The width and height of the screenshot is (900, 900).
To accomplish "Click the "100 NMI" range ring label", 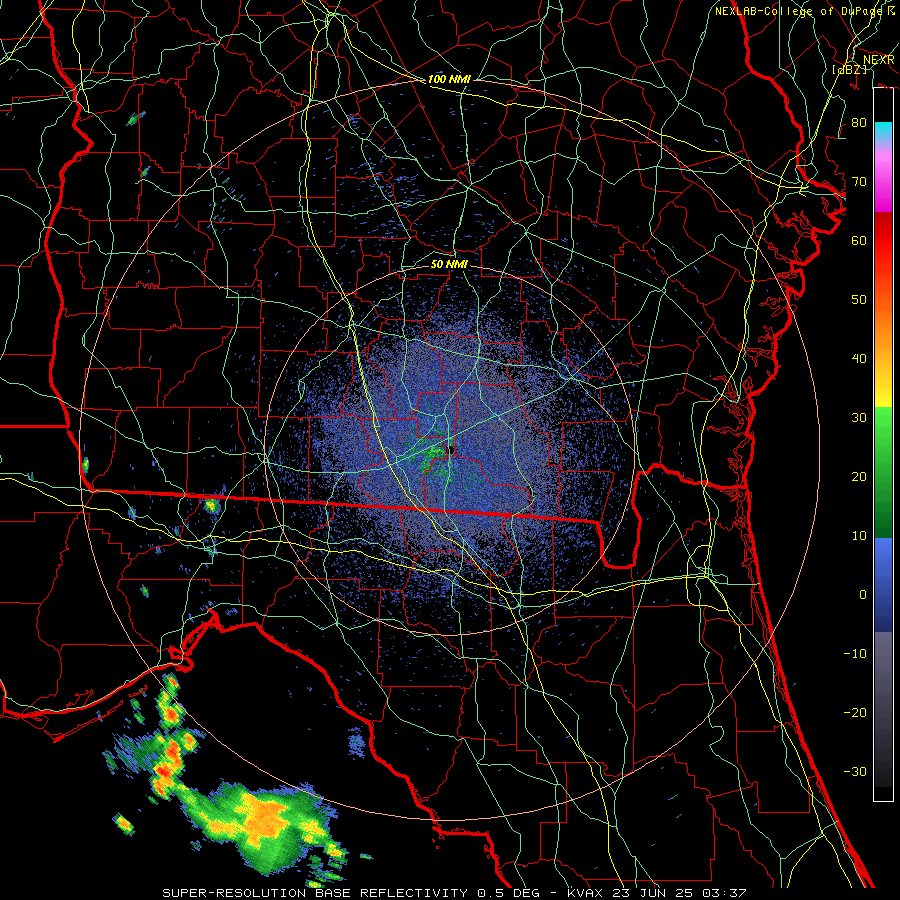I will (x=449, y=79).
